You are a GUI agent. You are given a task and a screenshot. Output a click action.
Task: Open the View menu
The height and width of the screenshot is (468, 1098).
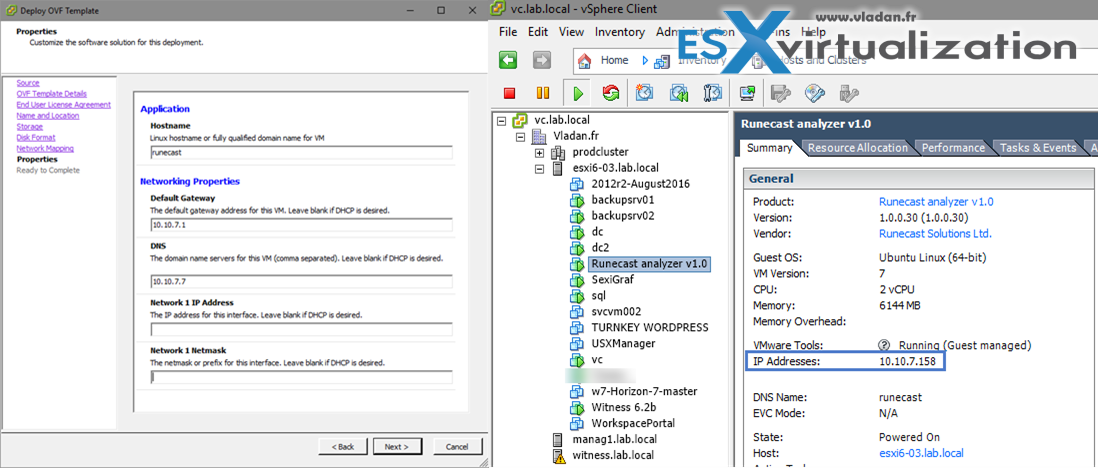(x=571, y=32)
